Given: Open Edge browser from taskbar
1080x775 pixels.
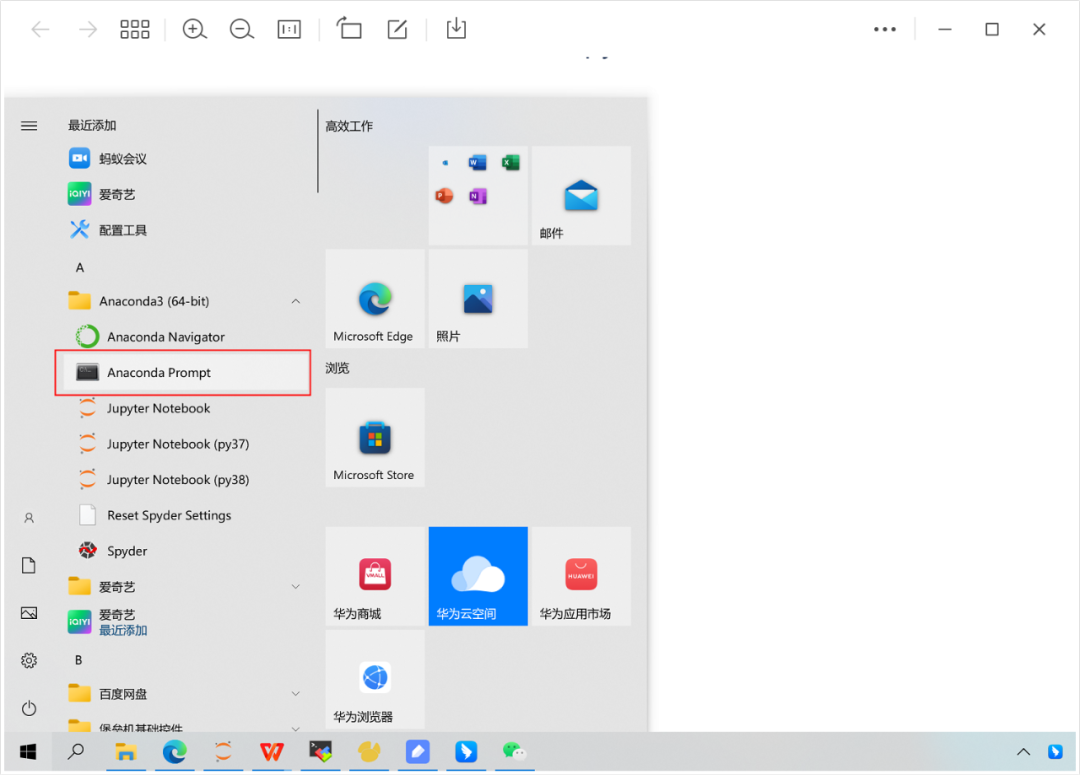Looking at the screenshot, I should pyautogui.click(x=174, y=752).
